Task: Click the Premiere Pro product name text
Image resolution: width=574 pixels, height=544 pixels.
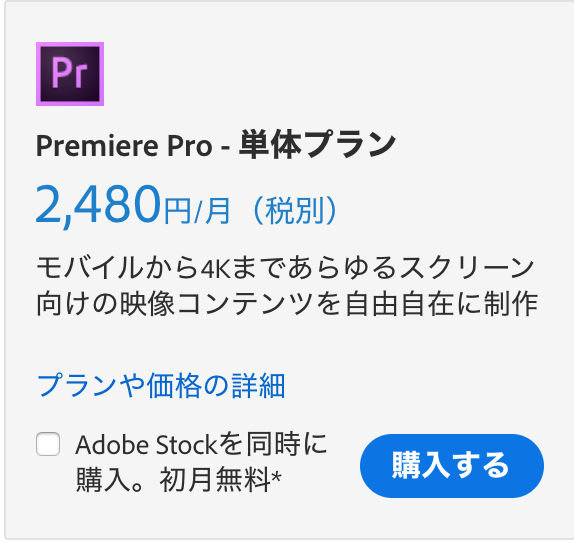Action: 124,146
